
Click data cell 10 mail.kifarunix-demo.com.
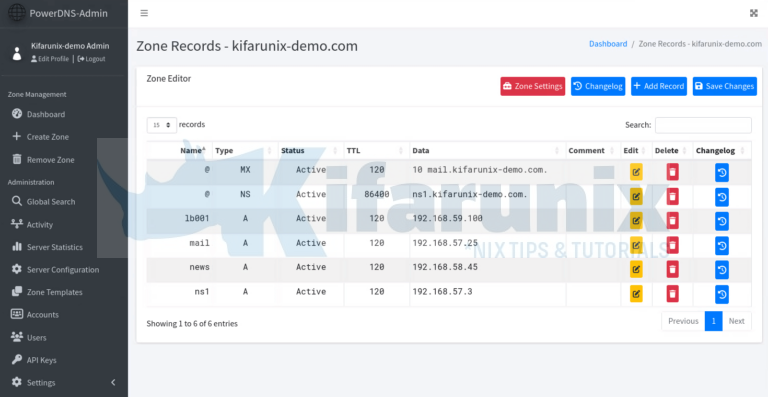[480, 170]
